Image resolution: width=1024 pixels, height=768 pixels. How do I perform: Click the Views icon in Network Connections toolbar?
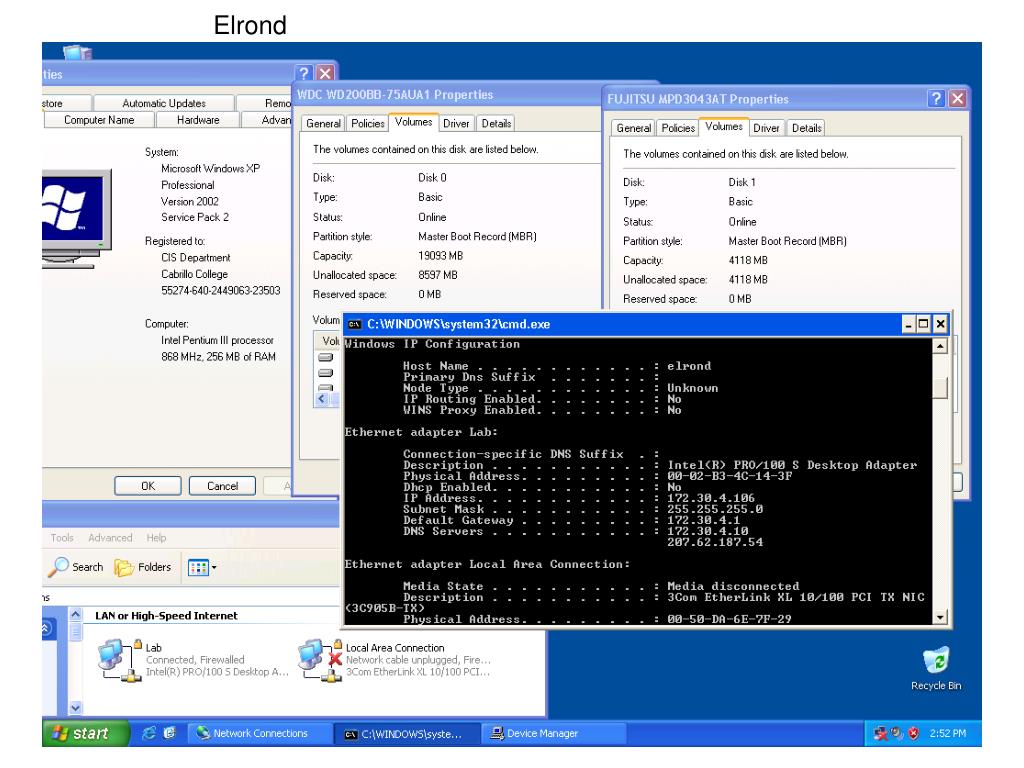[198, 568]
